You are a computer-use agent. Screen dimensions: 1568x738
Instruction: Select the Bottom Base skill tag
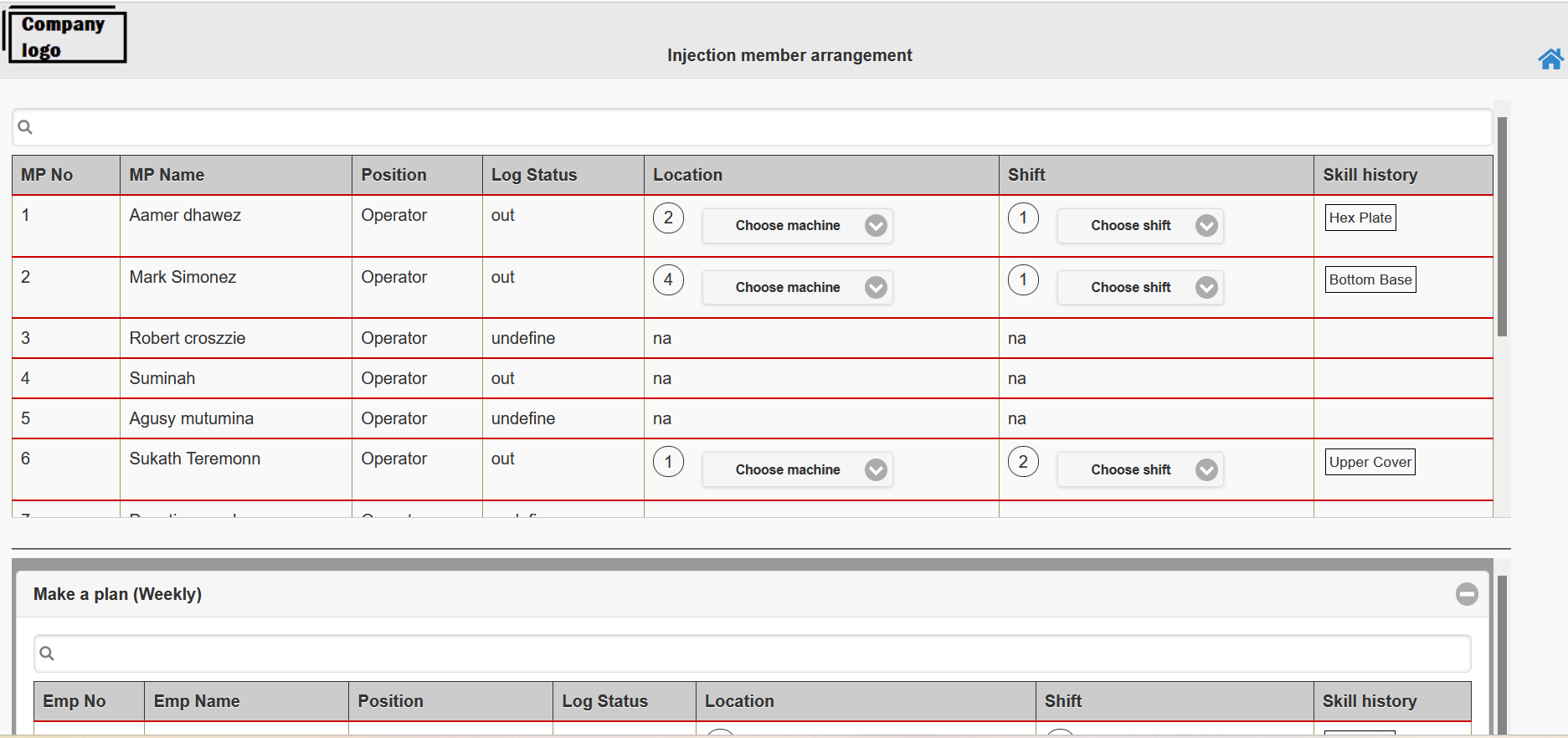pyautogui.click(x=1370, y=279)
